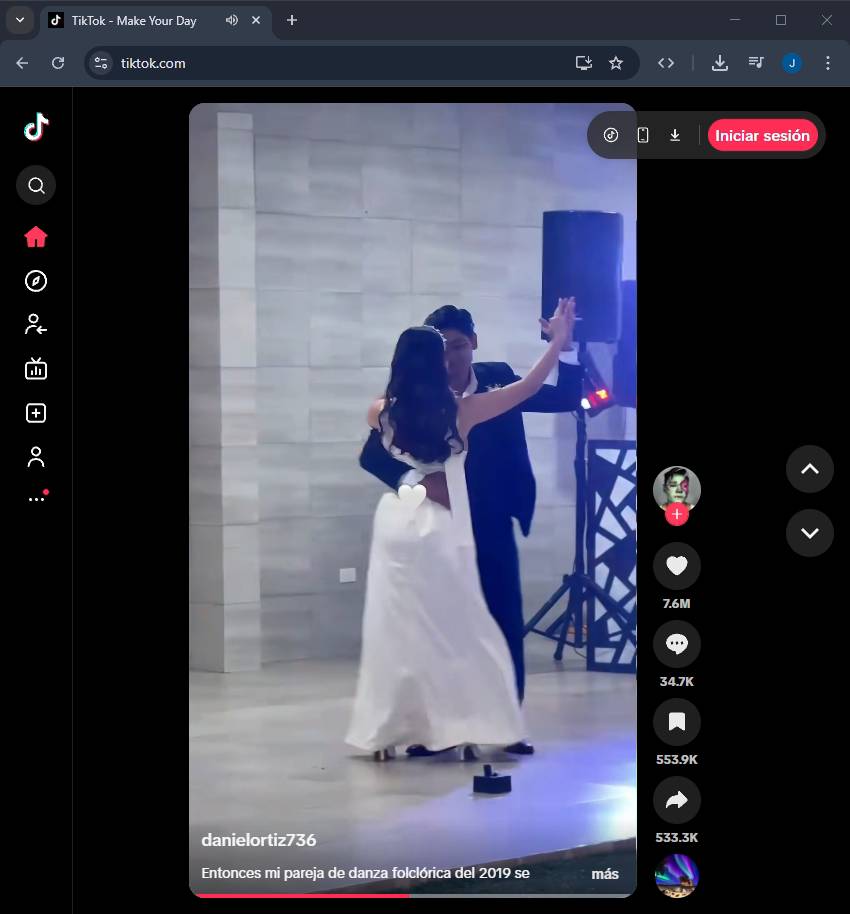Save video to favorites bookmark
This screenshot has height=914, width=850.
[x=676, y=722]
